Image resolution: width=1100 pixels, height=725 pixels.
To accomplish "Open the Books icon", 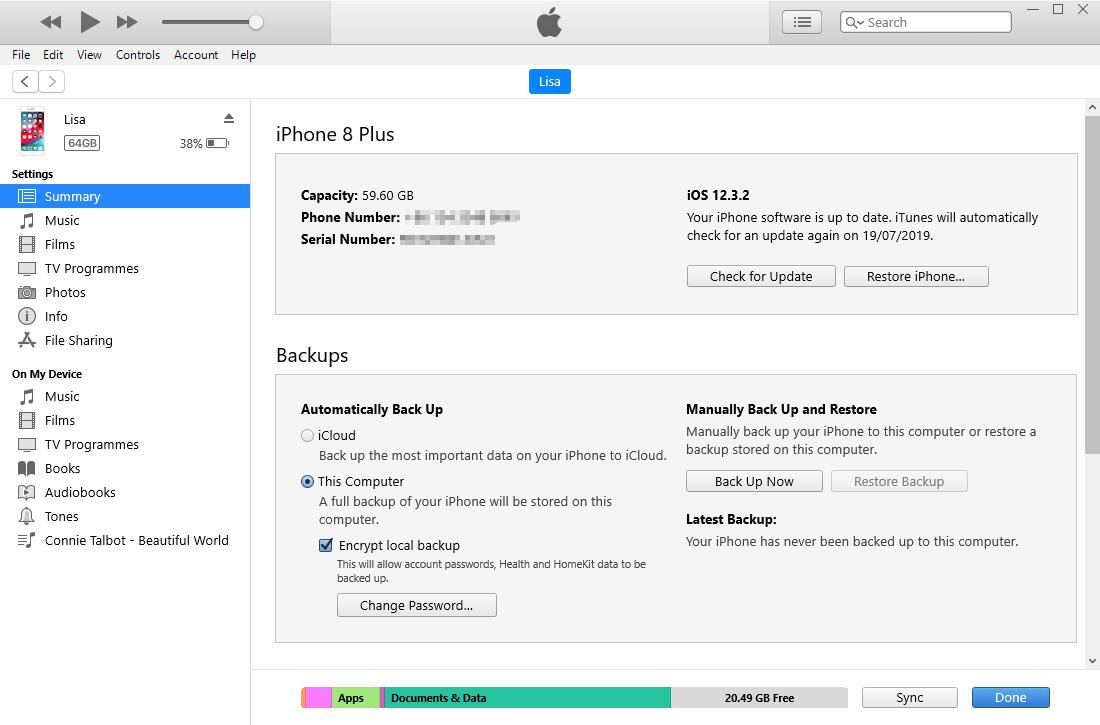I will [x=27, y=468].
